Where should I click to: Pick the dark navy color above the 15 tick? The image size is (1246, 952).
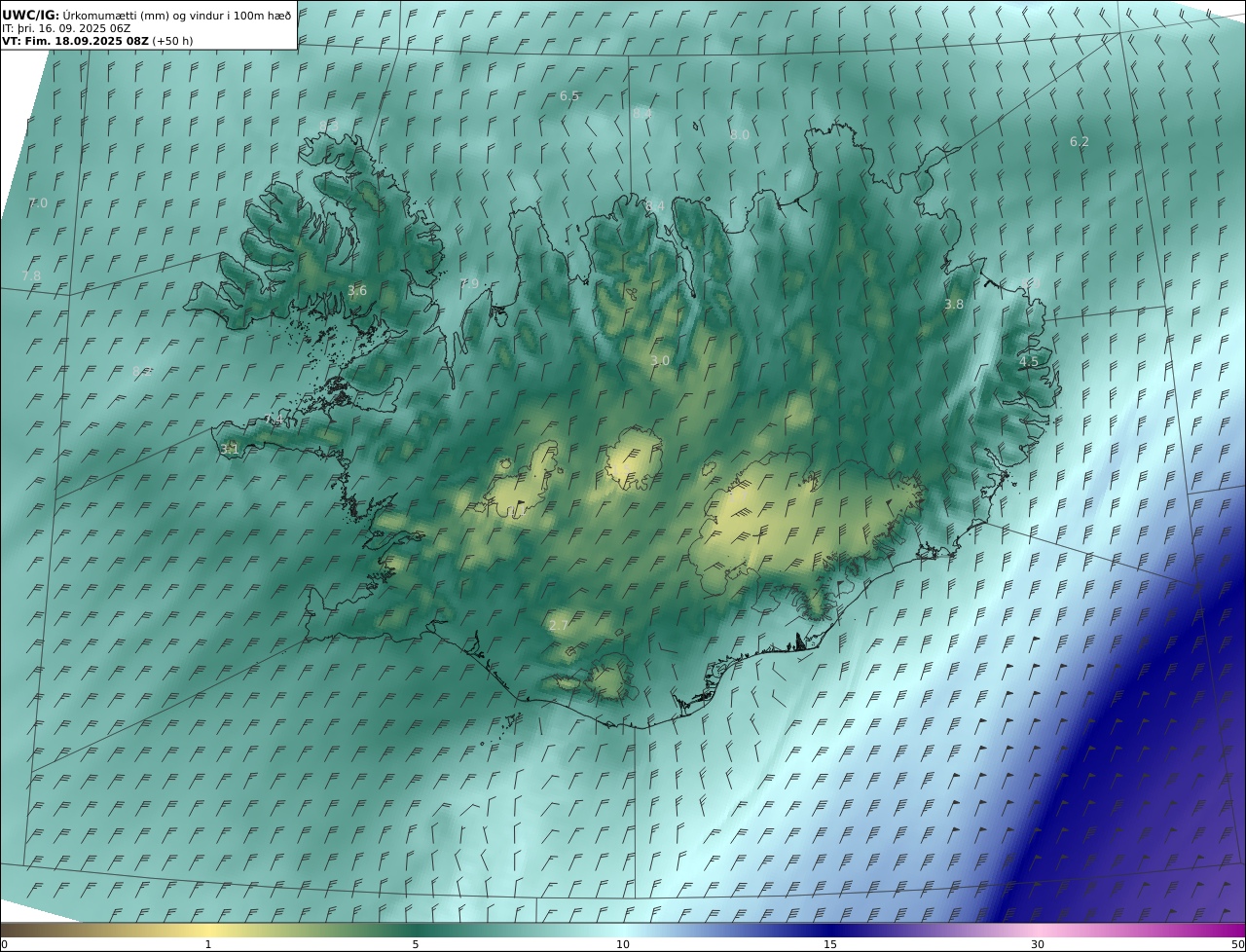830,929
